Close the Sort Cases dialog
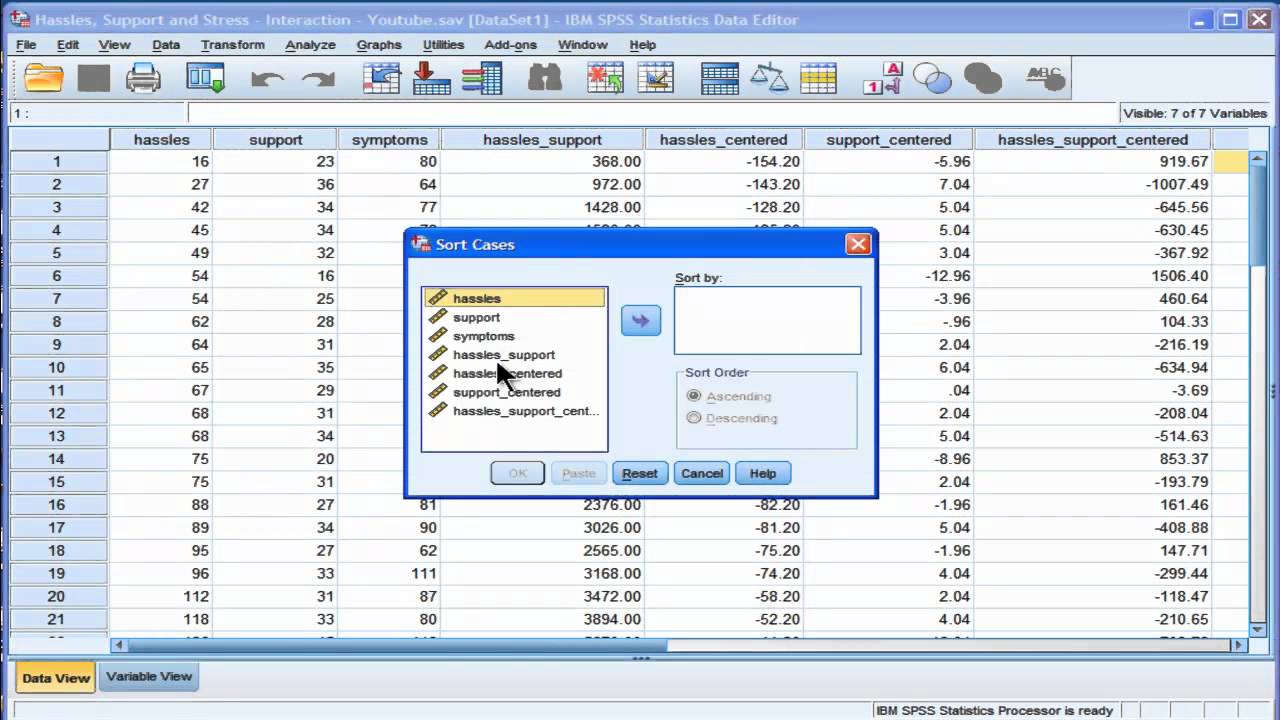The height and width of the screenshot is (720, 1280). [x=858, y=244]
